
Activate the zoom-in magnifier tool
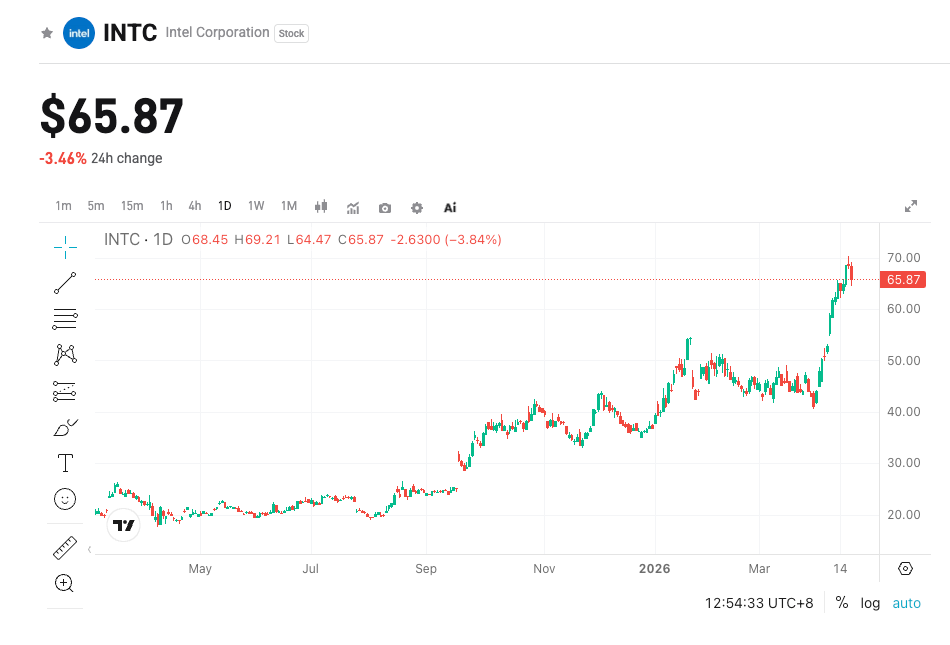(64, 583)
